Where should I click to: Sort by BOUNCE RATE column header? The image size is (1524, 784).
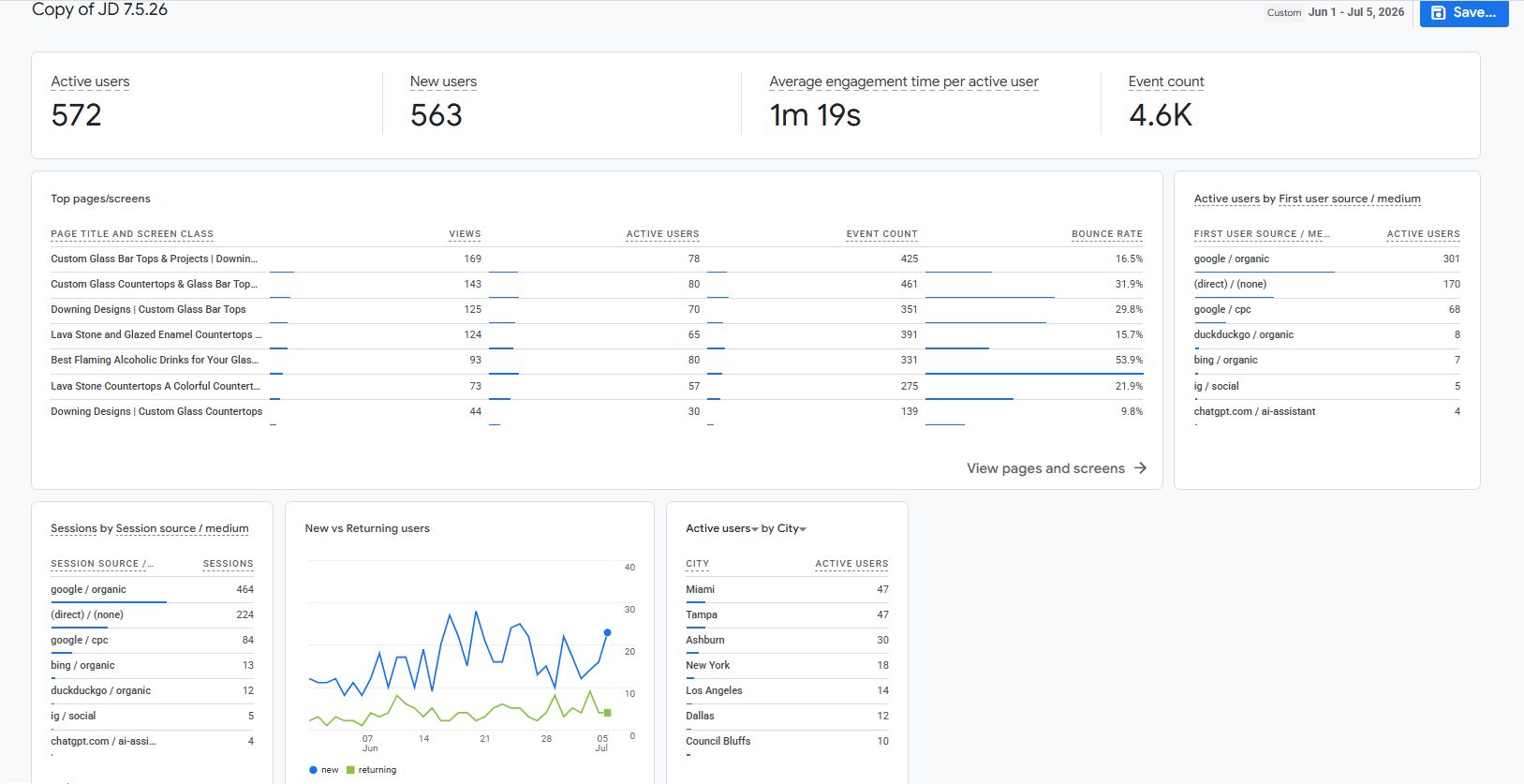[1107, 234]
